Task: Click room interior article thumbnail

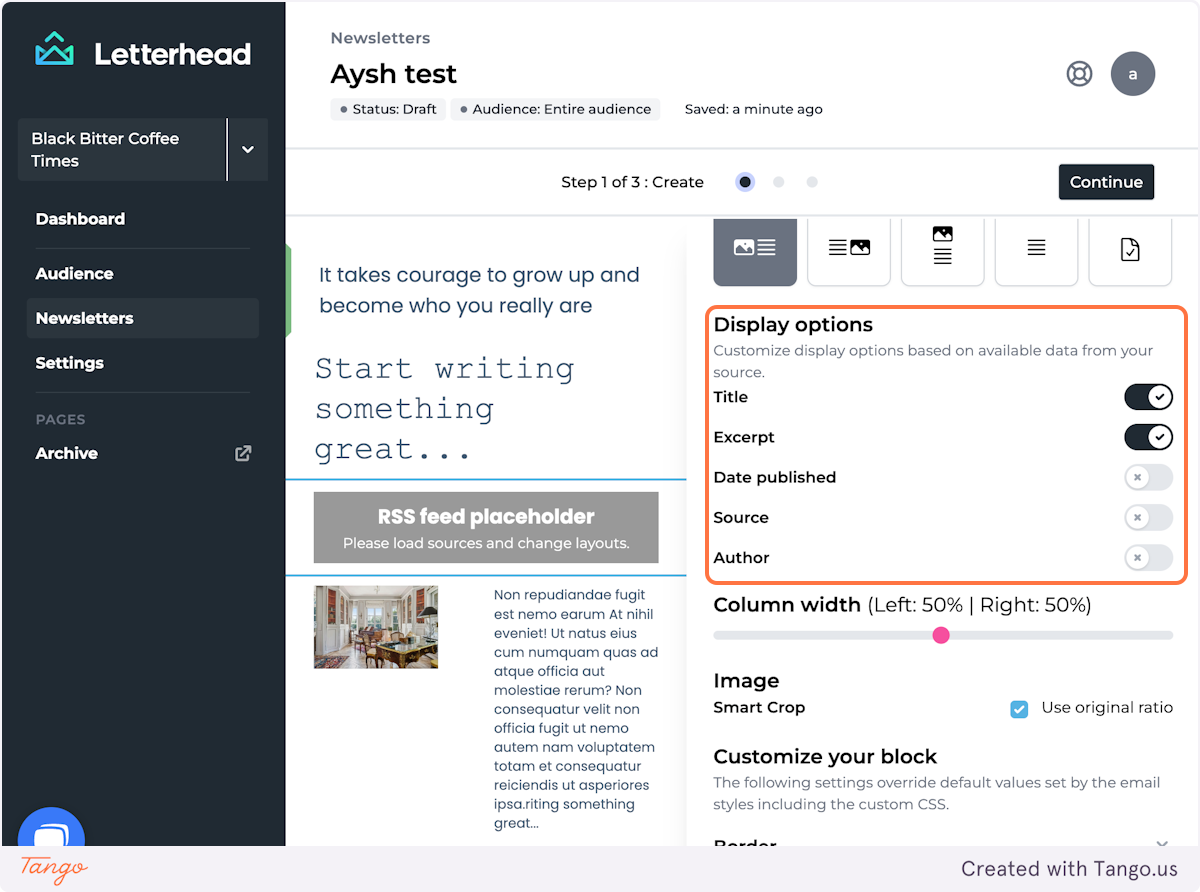Action: pos(376,627)
